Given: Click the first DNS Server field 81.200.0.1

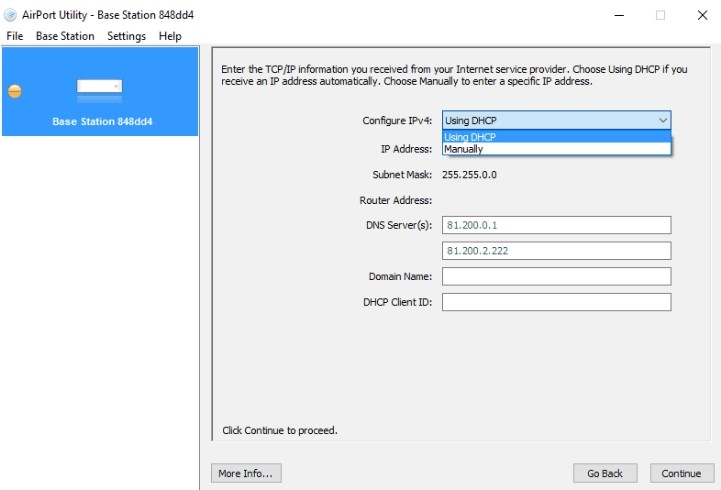Looking at the screenshot, I should [556, 225].
